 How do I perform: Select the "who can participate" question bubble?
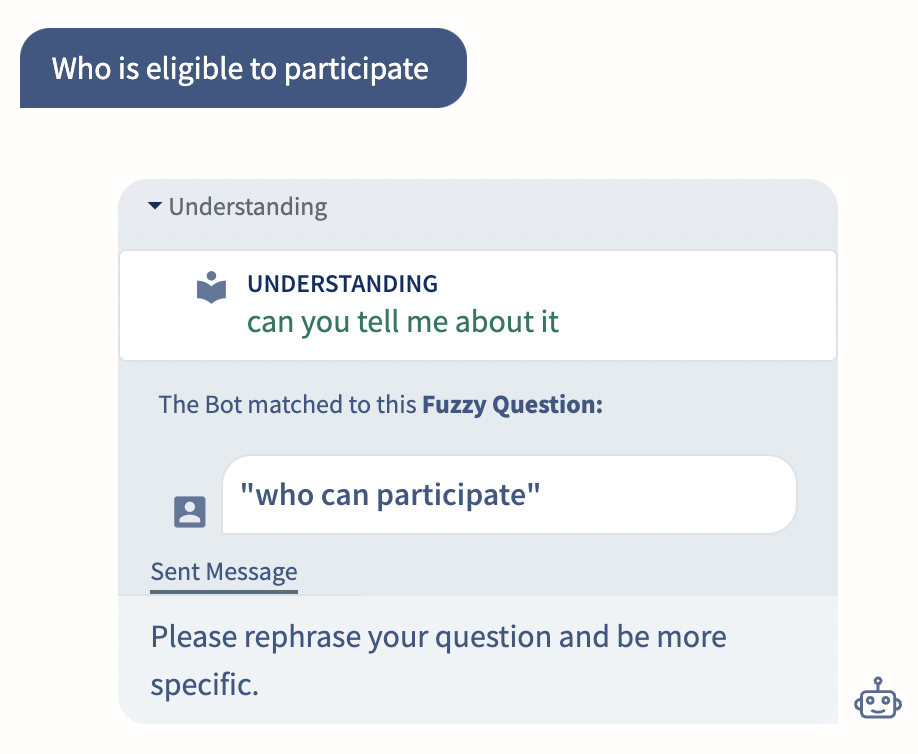(509, 495)
